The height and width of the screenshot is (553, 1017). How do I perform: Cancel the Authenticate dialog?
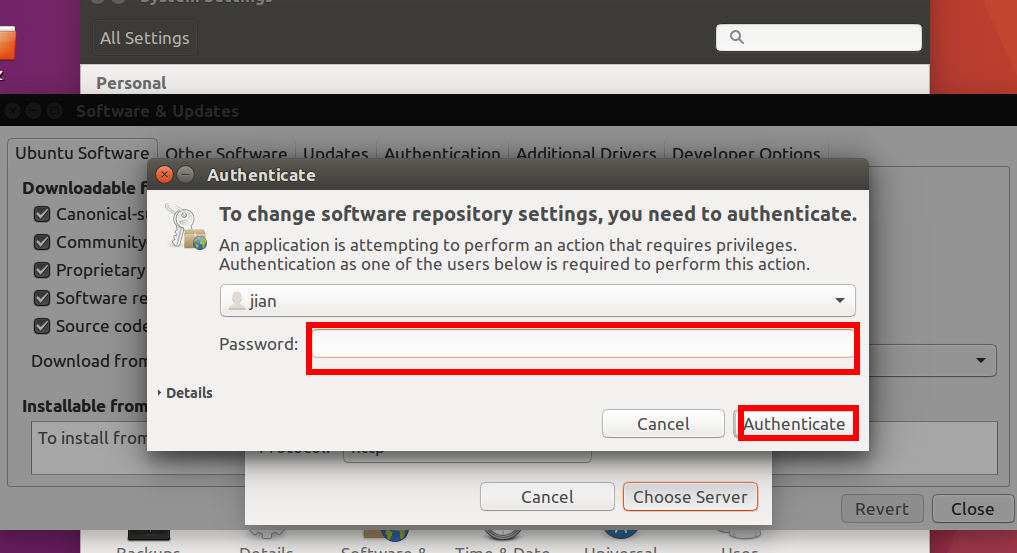coord(663,423)
